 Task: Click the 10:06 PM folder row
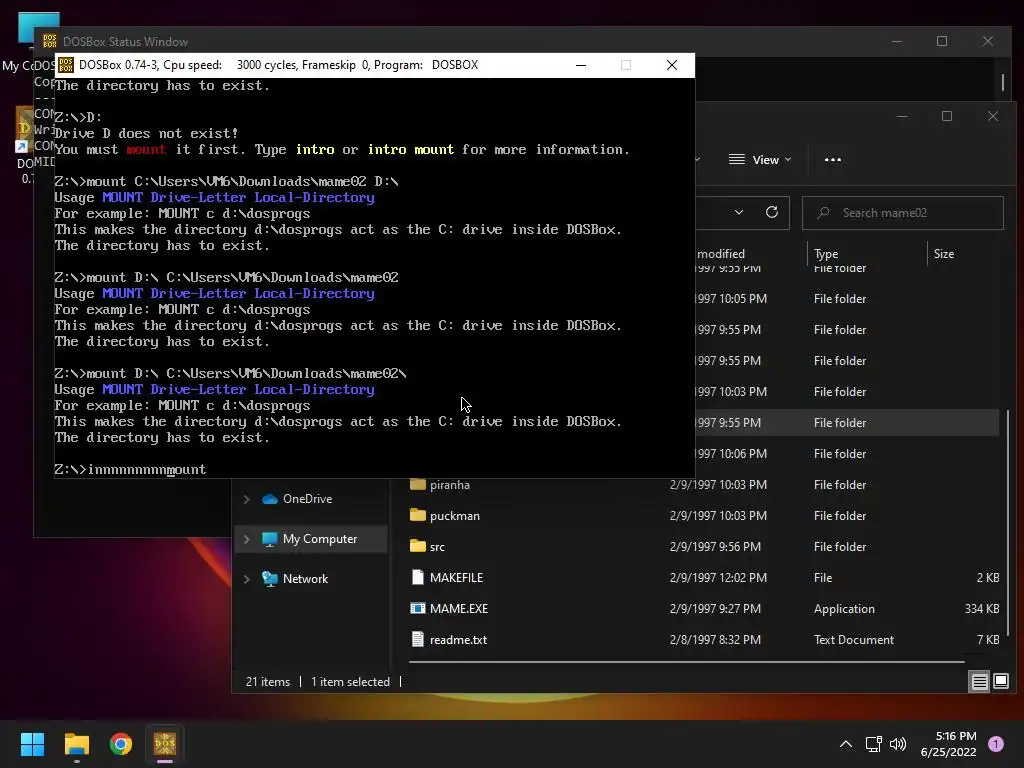(846, 453)
